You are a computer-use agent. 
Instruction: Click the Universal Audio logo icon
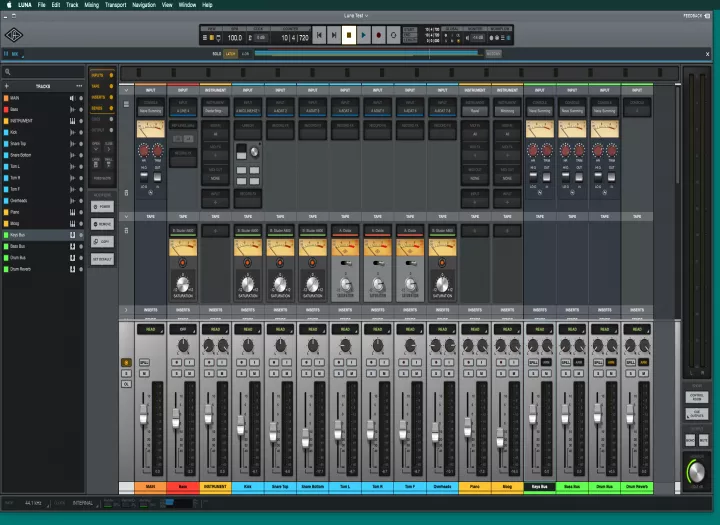14,35
